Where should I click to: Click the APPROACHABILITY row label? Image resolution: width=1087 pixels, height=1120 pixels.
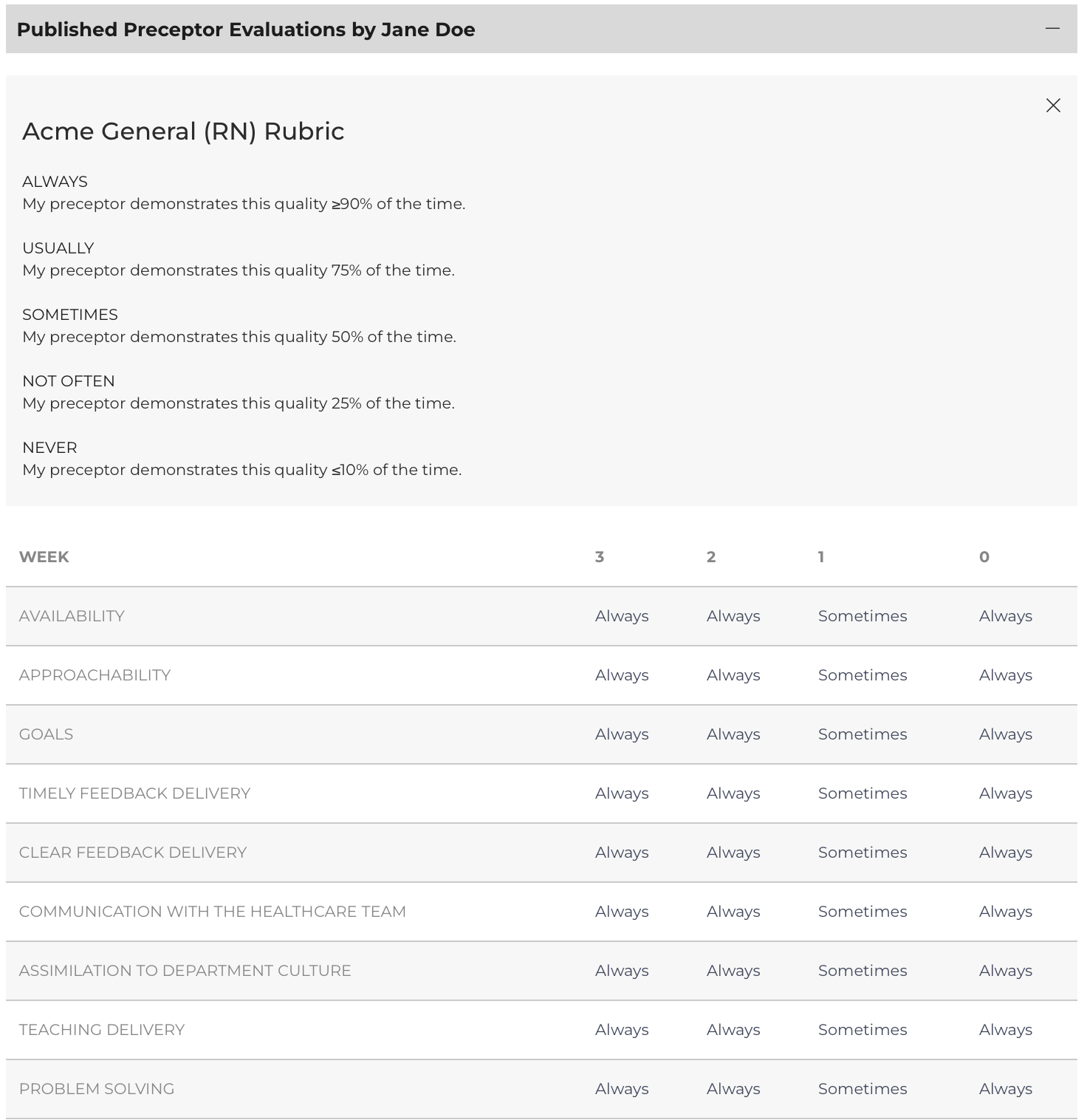[x=95, y=675]
